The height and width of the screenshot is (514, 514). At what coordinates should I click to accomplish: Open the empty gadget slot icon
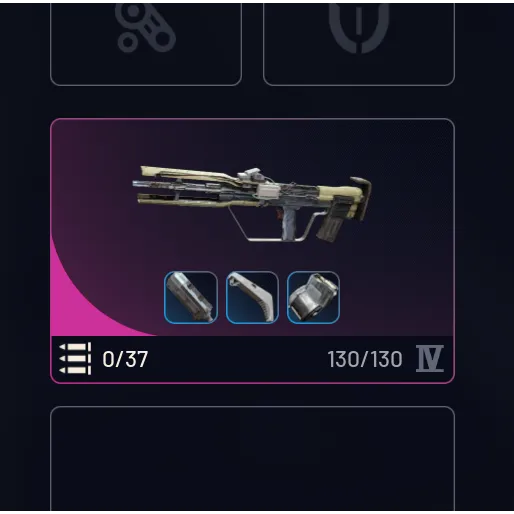coord(145,27)
